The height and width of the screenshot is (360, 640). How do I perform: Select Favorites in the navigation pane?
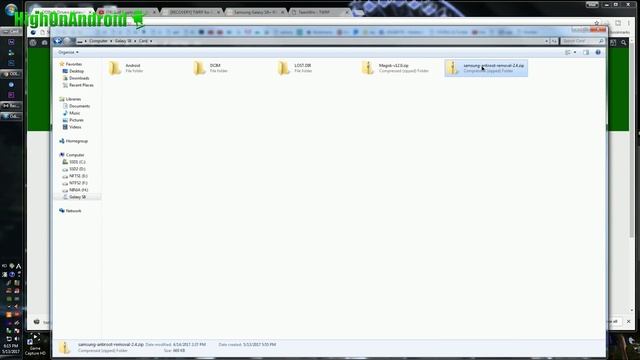tap(71, 64)
